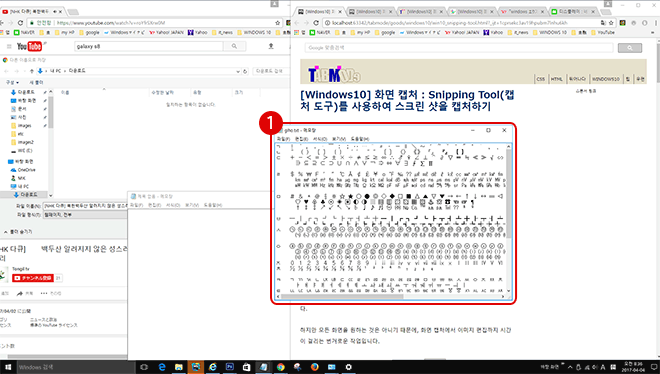Reload the localhost page in the right browser
The image size is (660, 374).
tap(317, 23)
